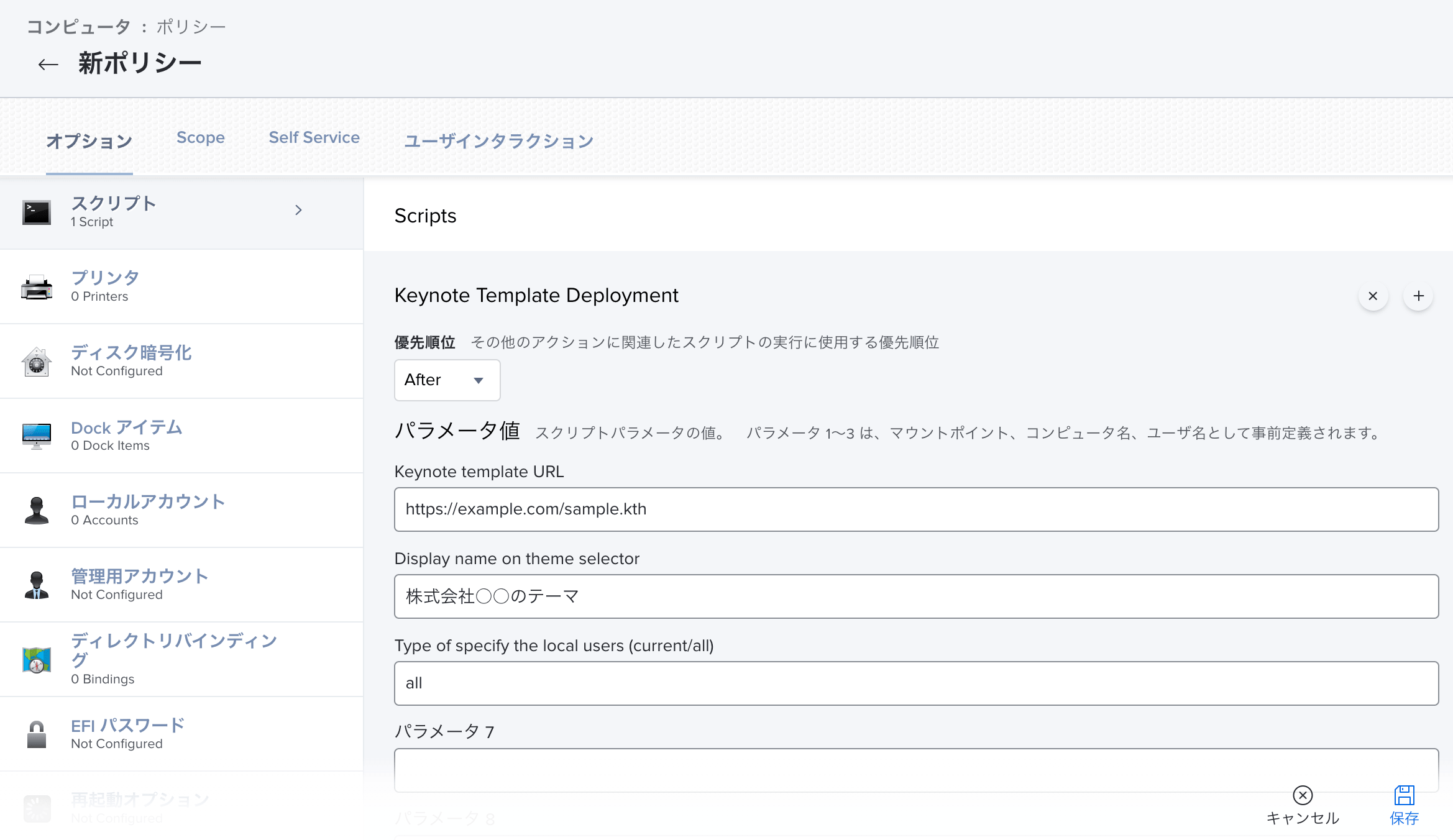Click the Display name on theme selector field
Image resolution: width=1453 pixels, height=840 pixels.
[x=916, y=596]
